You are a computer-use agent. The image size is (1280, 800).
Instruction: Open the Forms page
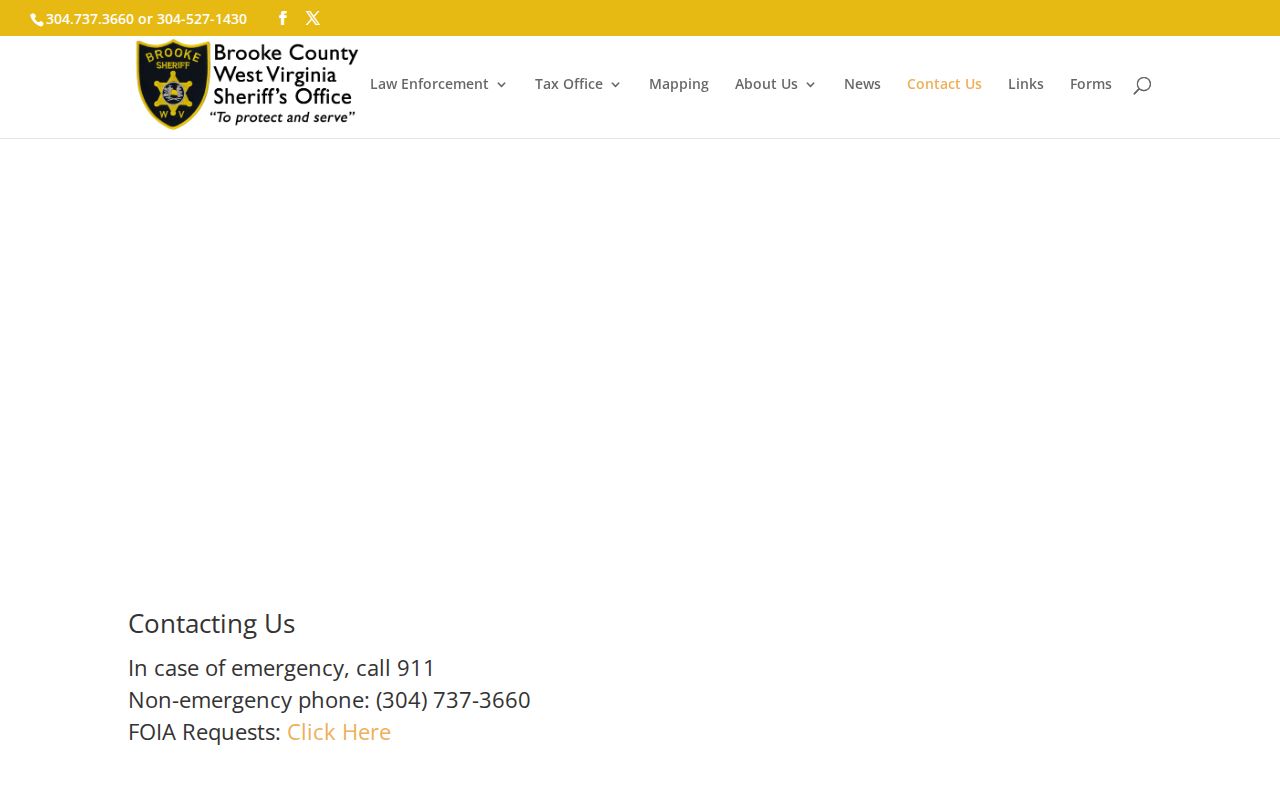pyautogui.click(x=1091, y=84)
